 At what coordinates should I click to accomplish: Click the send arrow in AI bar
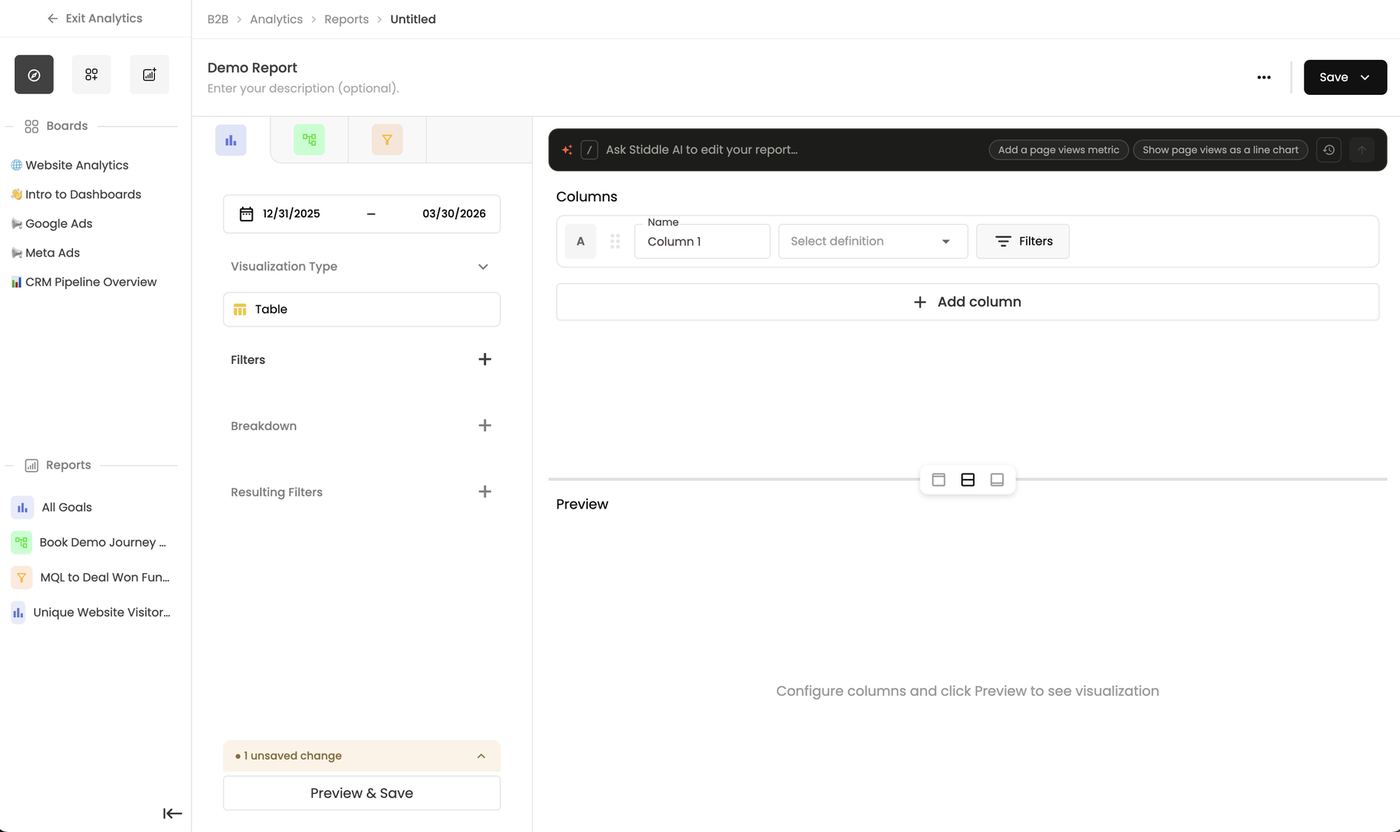tap(1361, 150)
